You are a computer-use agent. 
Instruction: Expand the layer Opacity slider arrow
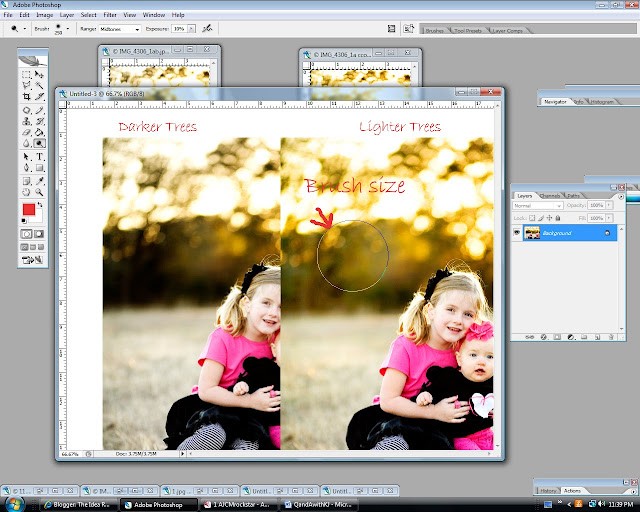coord(609,205)
